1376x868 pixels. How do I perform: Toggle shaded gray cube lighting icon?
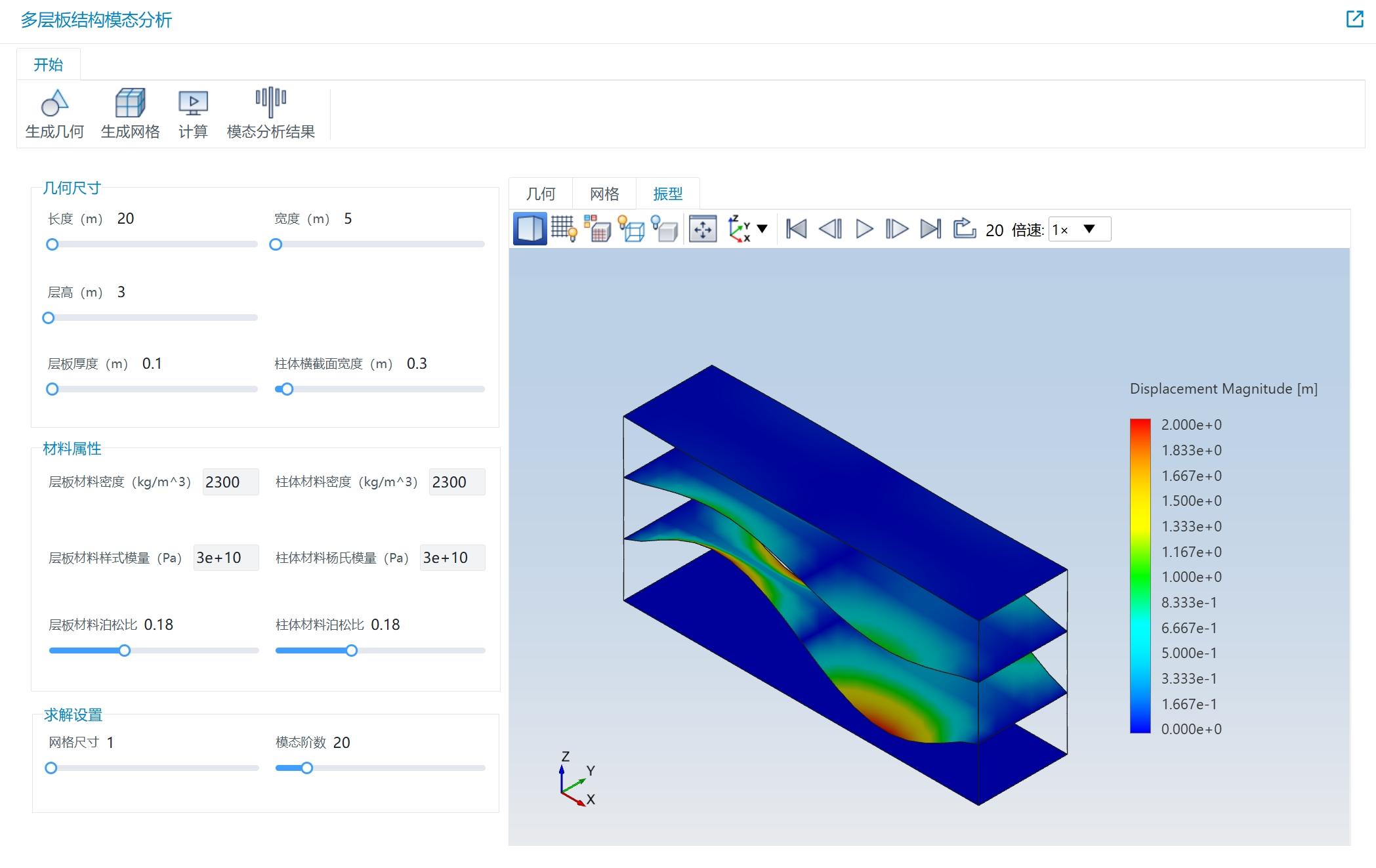point(665,229)
